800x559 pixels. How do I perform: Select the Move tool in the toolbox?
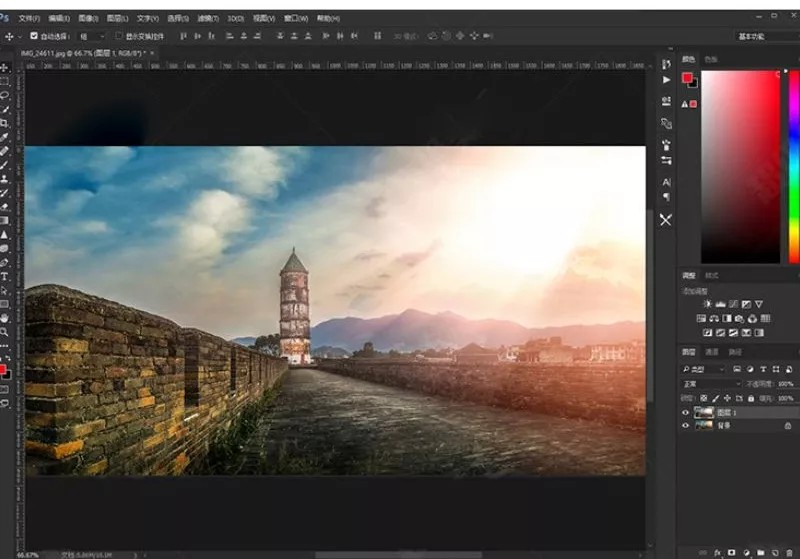coord(5,68)
